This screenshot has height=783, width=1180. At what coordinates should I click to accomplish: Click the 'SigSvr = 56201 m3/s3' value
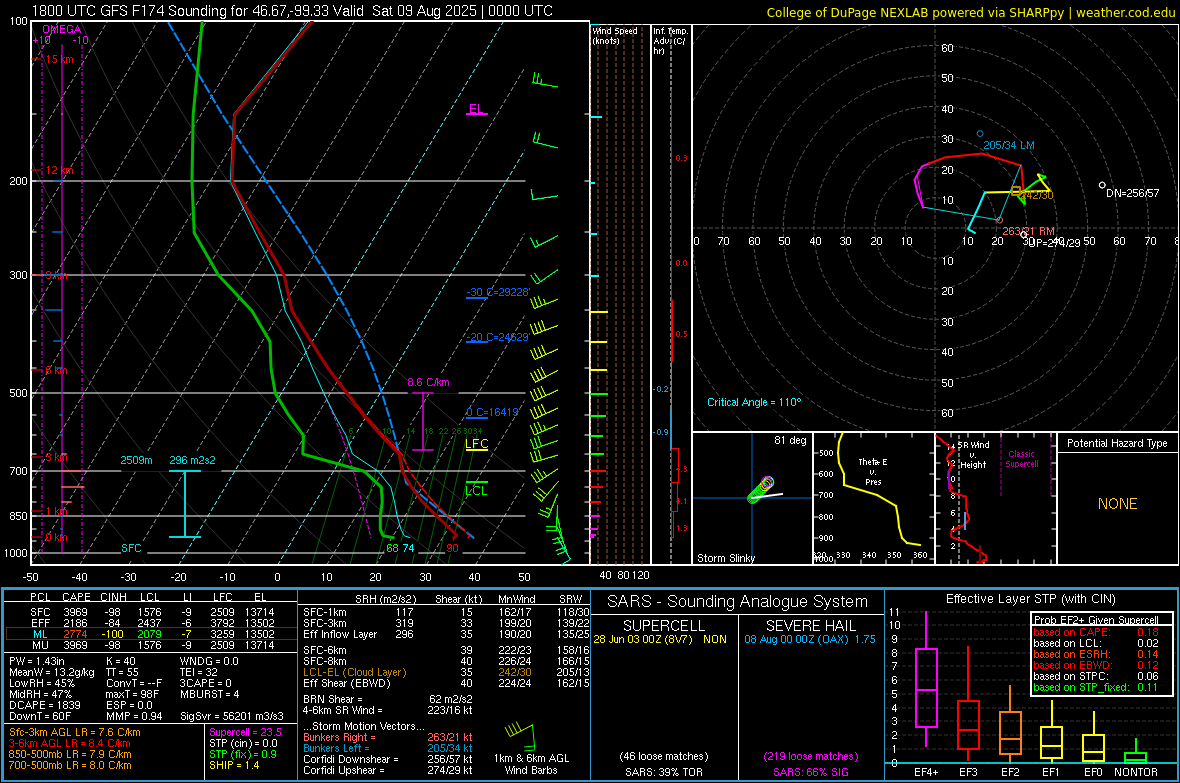(232, 716)
